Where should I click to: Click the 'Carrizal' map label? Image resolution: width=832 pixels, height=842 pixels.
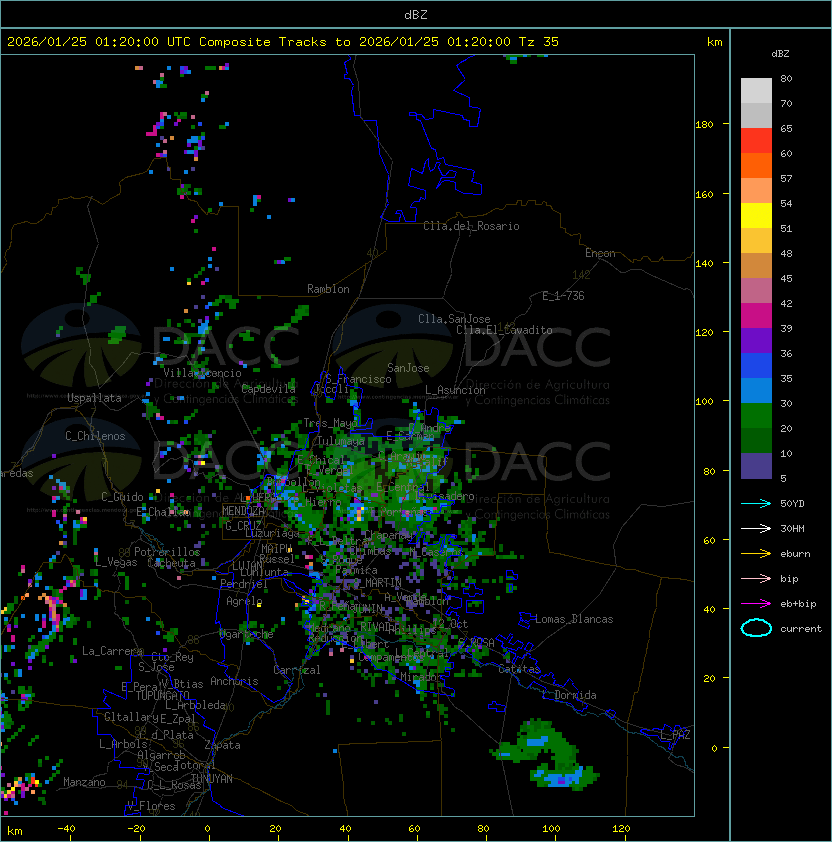click(297, 670)
